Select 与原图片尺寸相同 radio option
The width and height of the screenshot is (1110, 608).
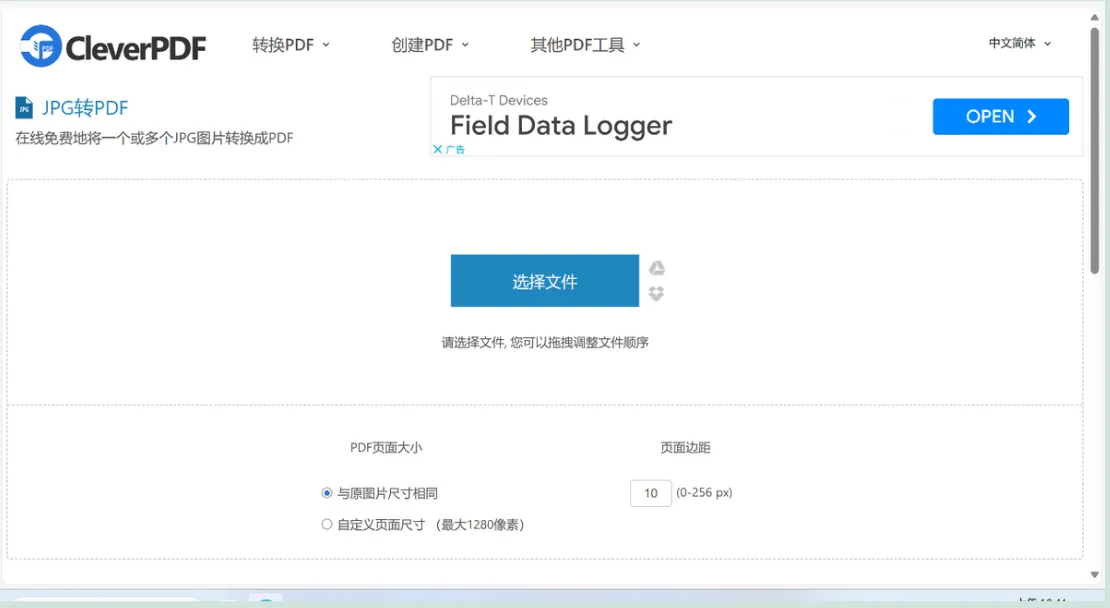[x=326, y=493]
